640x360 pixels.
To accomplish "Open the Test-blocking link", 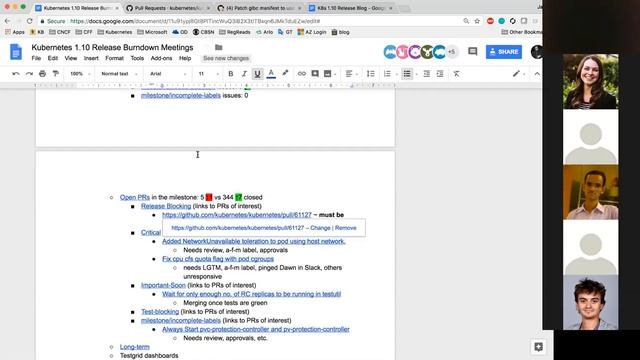I will (160, 311).
